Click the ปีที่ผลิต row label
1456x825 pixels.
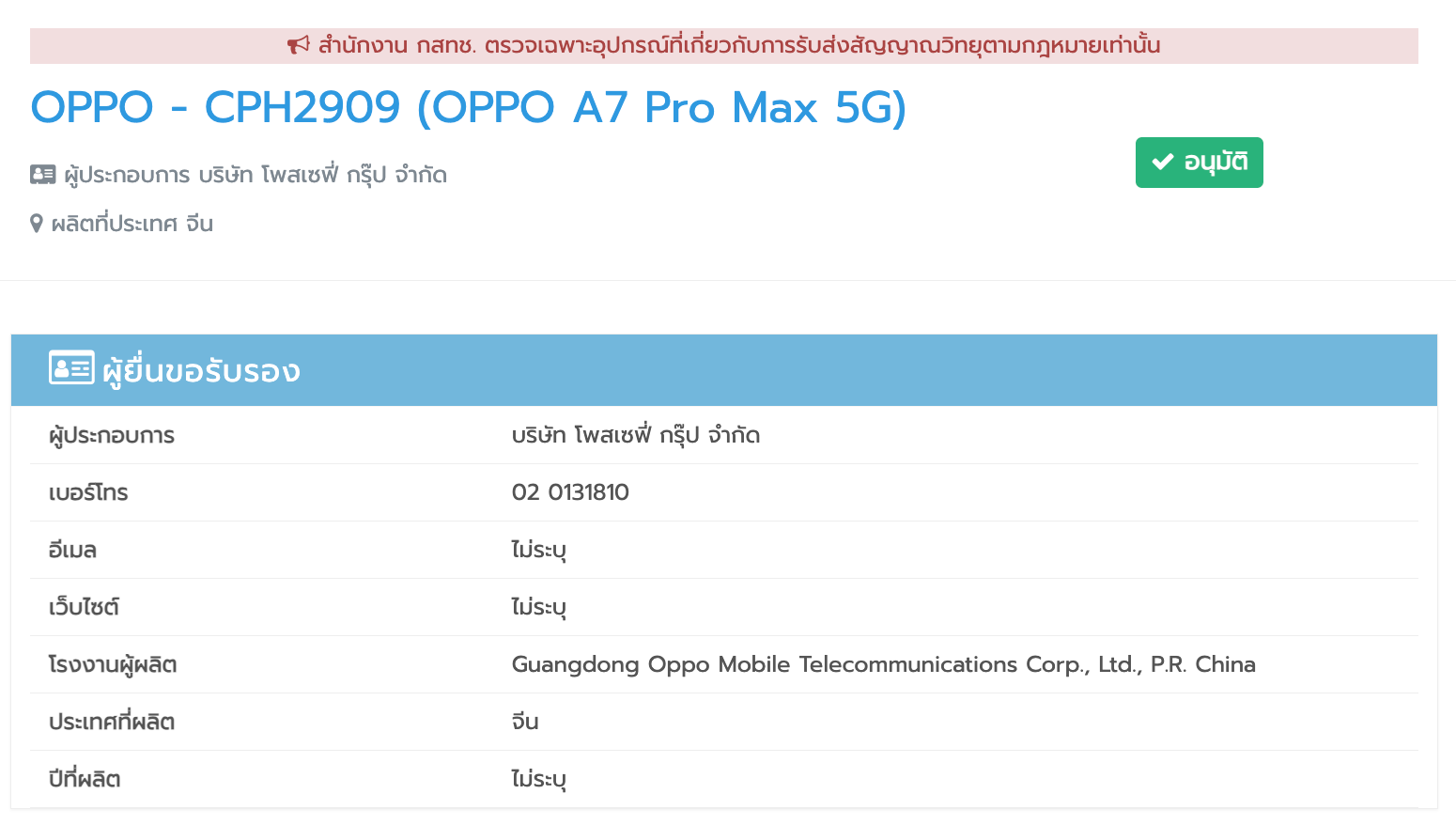click(x=85, y=779)
